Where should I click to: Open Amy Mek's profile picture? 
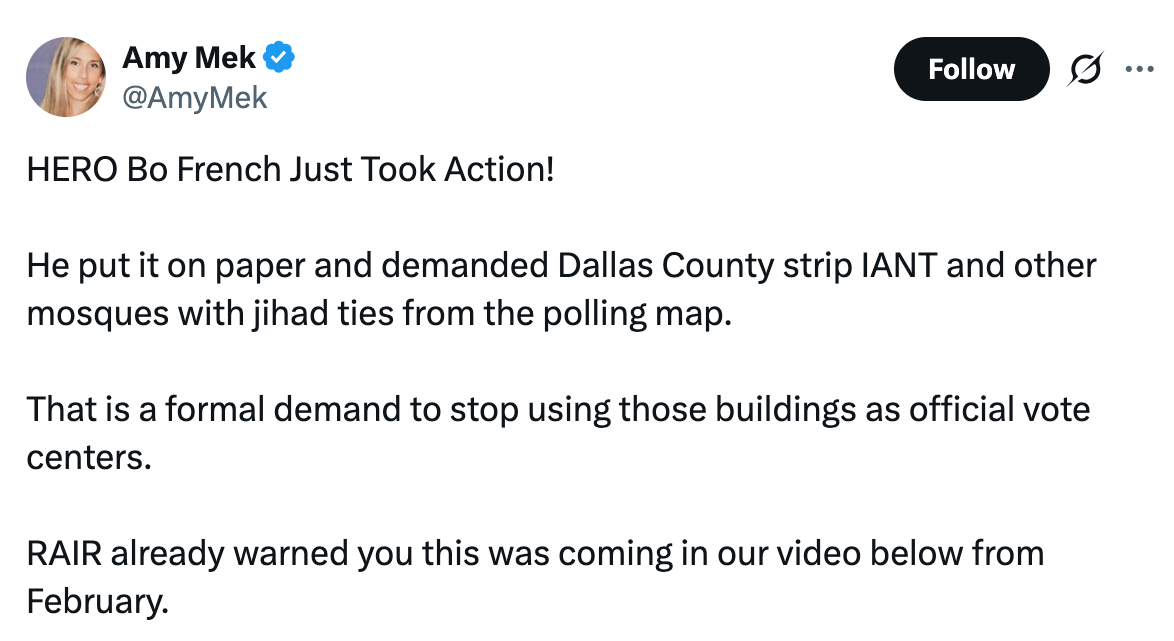pos(66,77)
